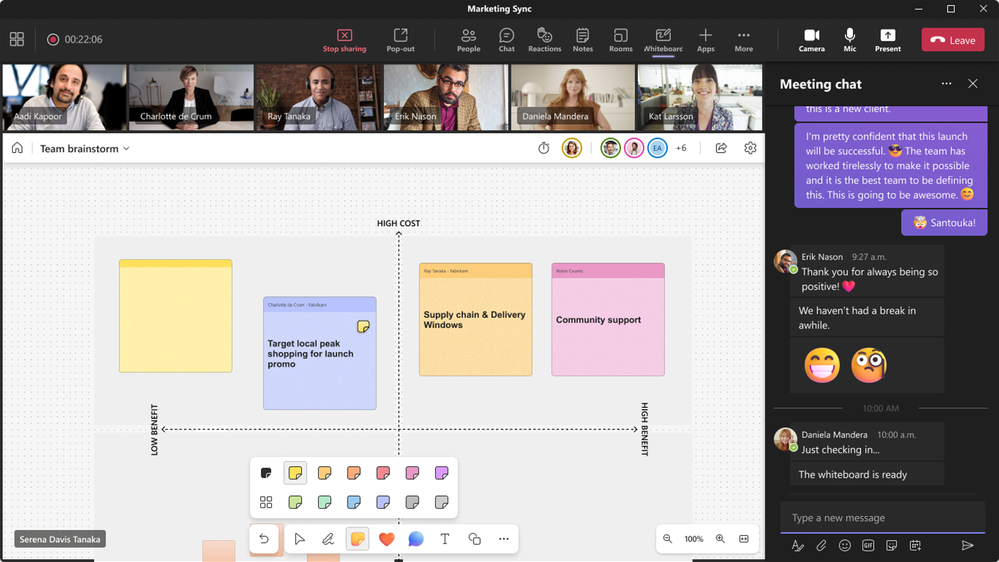Leave the meeting
This screenshot has width=999, height=562.
coord(952,40)
